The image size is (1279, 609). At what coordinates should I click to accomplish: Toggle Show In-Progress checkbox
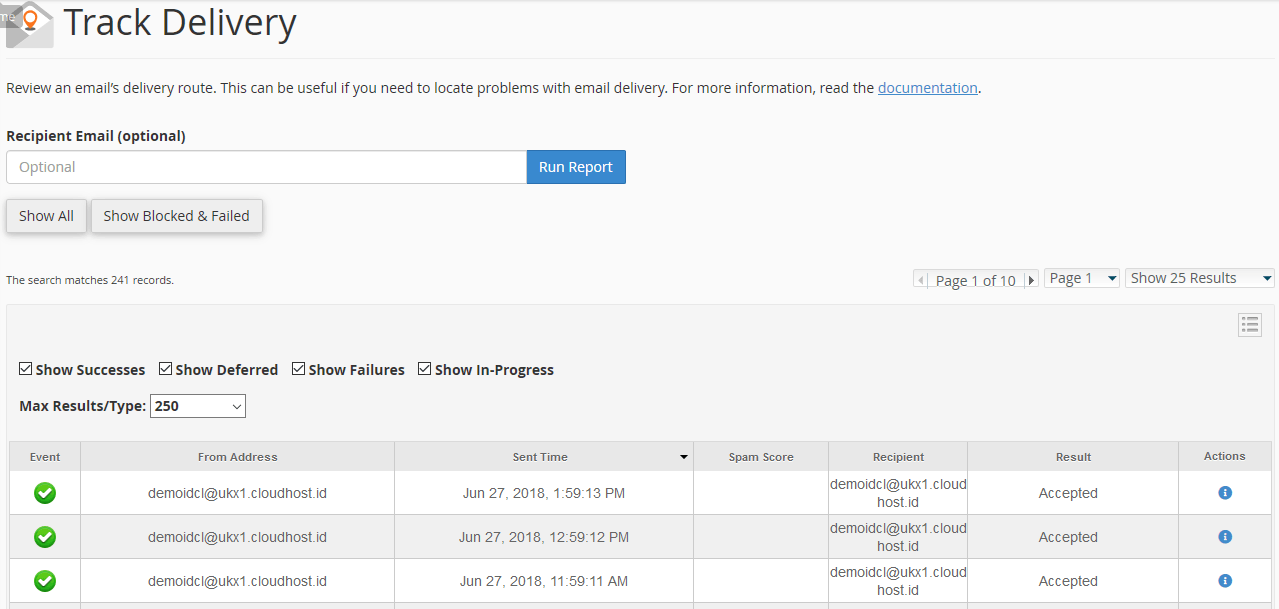pos(425,369)
